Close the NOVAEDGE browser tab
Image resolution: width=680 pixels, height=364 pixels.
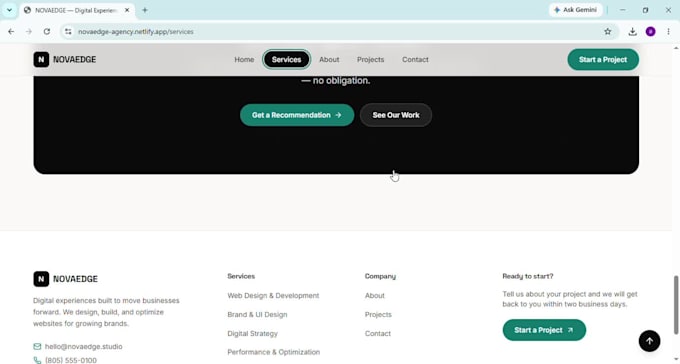pos(127,10)
